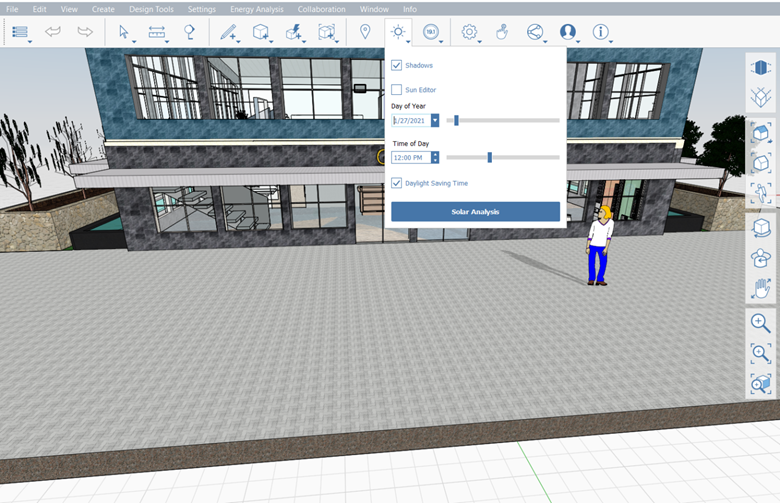Click the Set Location pin icon
780x503 pixels.
[365, 32]
